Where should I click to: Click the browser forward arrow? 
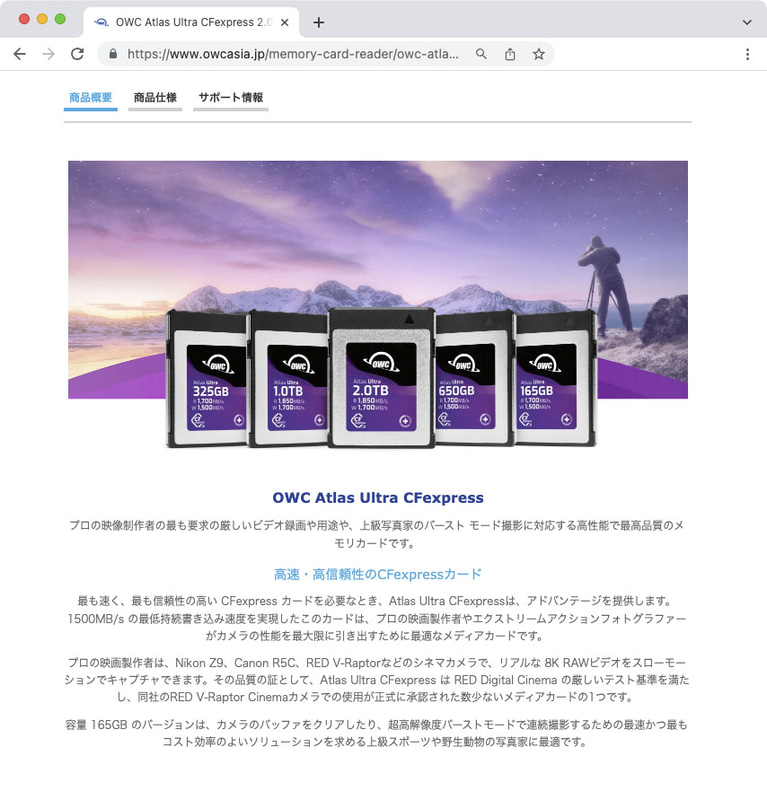[48, 54]
